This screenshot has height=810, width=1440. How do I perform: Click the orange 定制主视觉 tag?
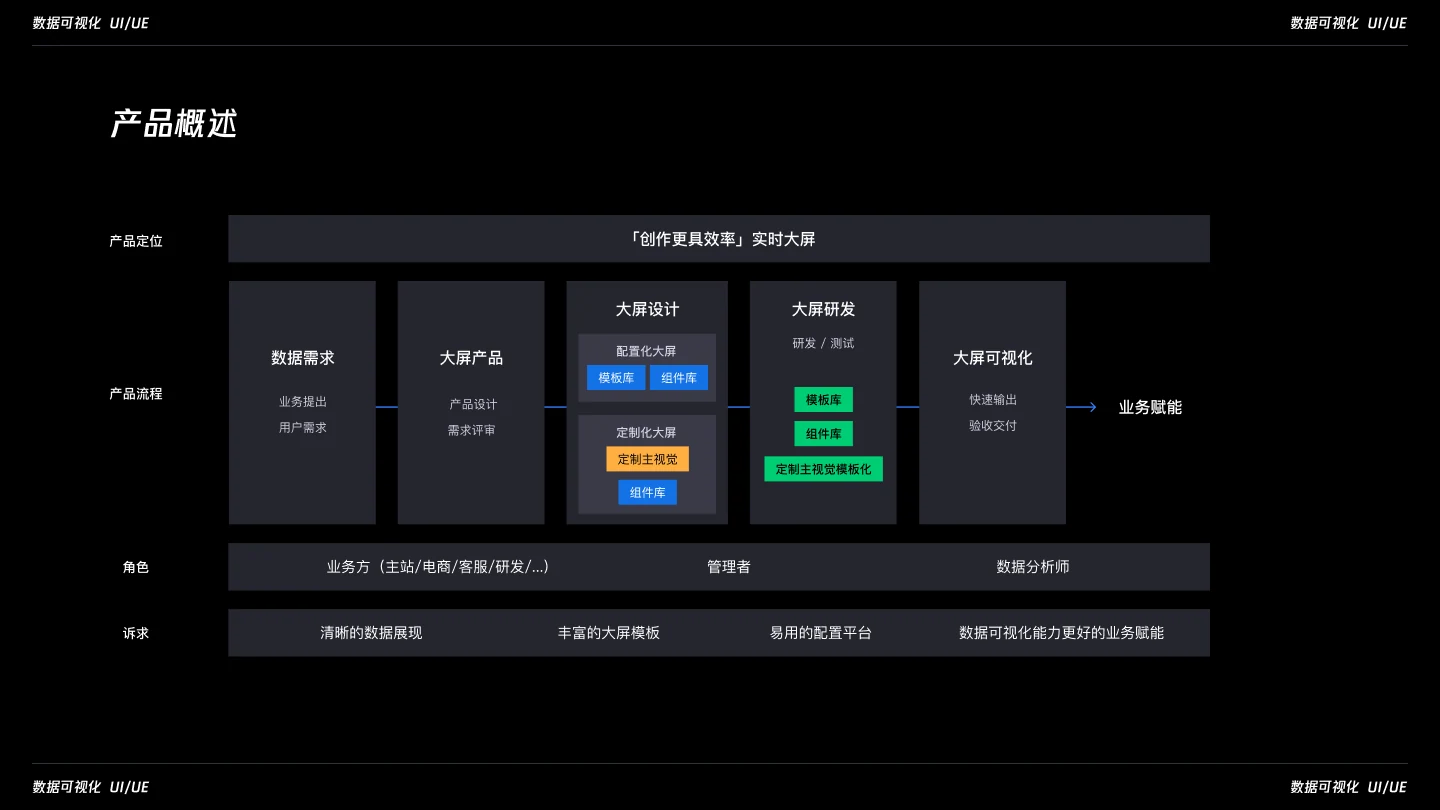(647, 459)
